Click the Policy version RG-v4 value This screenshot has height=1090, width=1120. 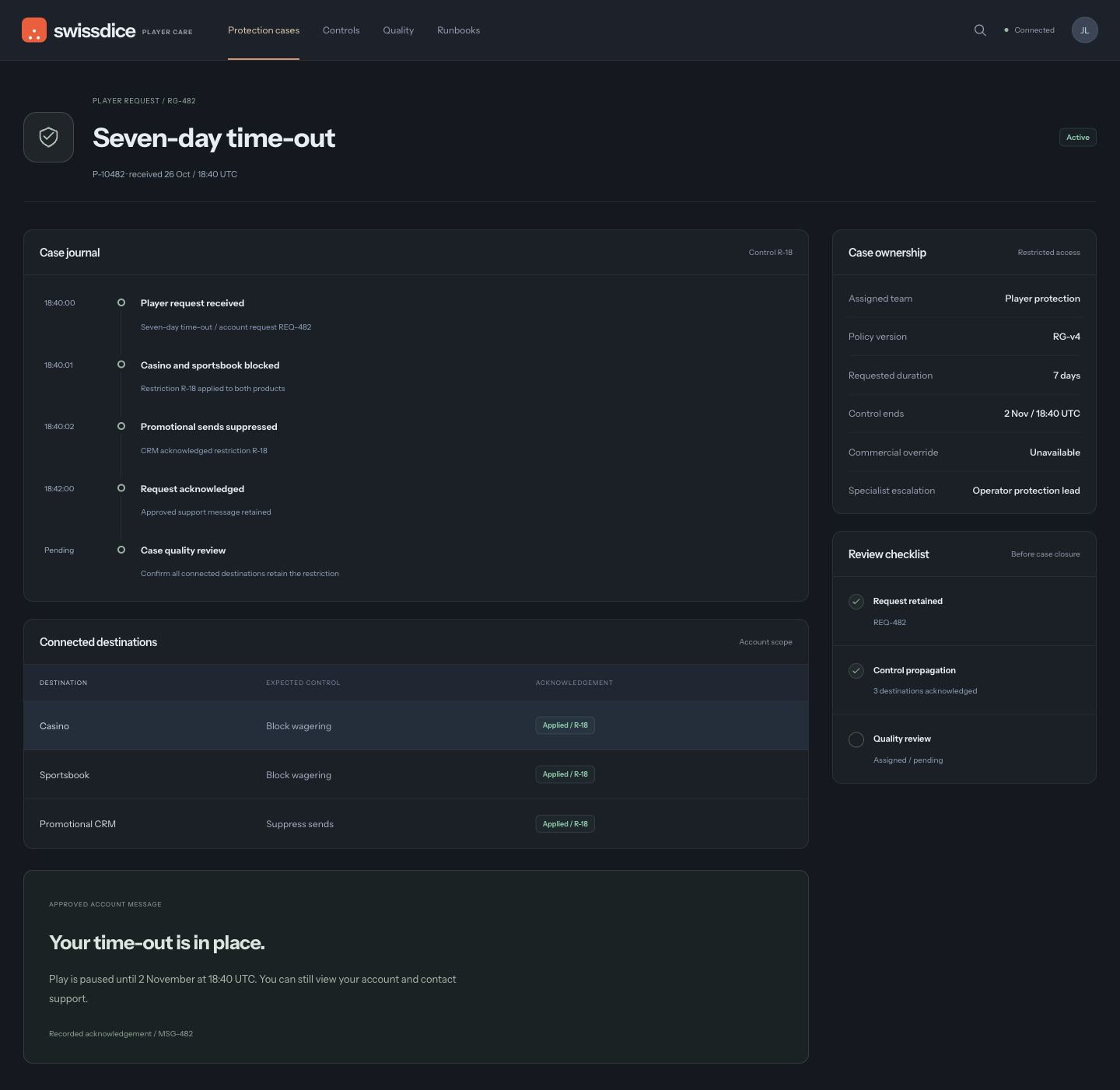(1066, 337)
